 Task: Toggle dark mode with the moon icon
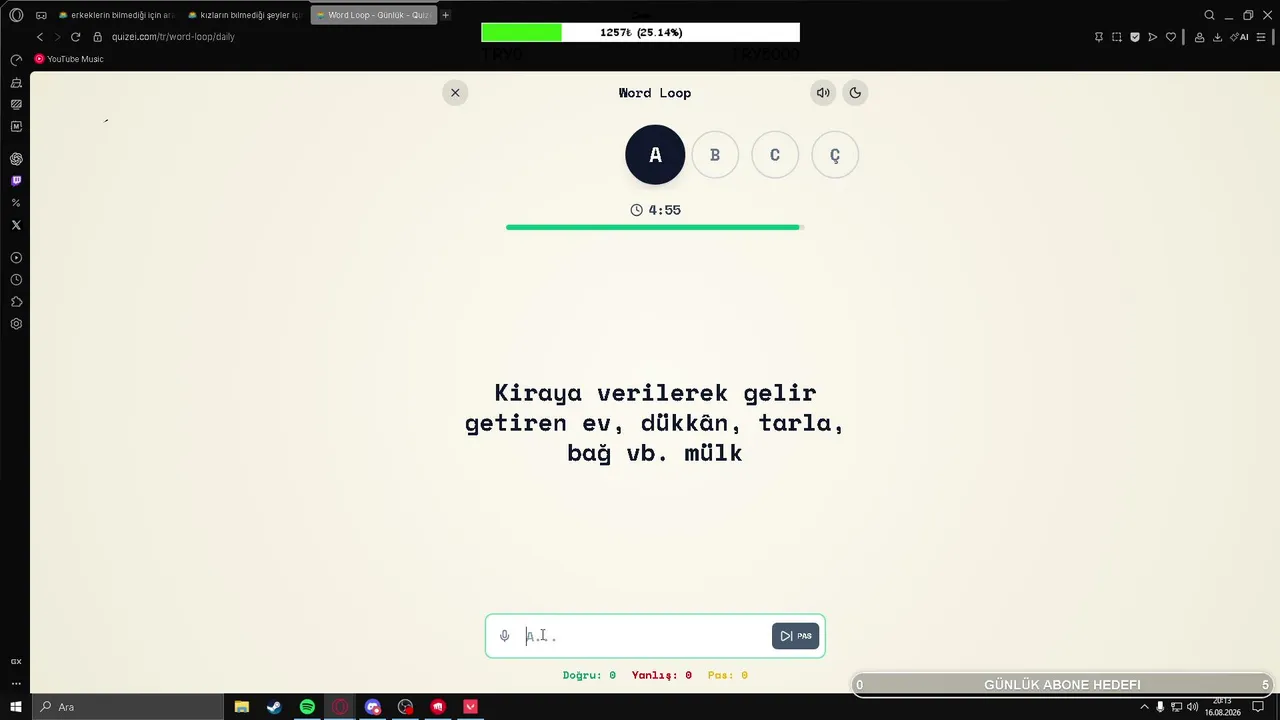(x=855, y=93)
